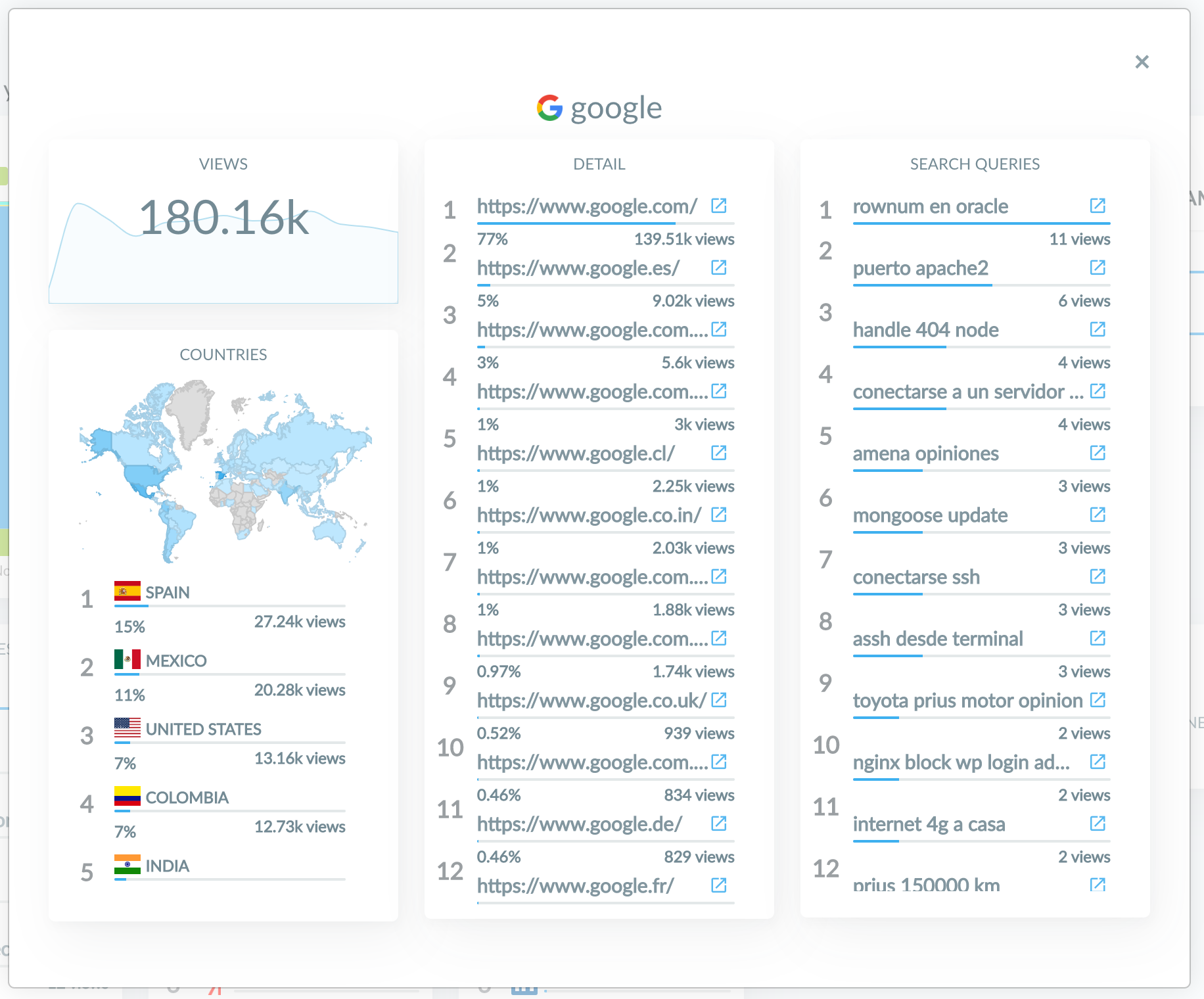Click the '27.24k views' value for Spain
Viewport: 1204px width, 999px height.
pos(300,622)
